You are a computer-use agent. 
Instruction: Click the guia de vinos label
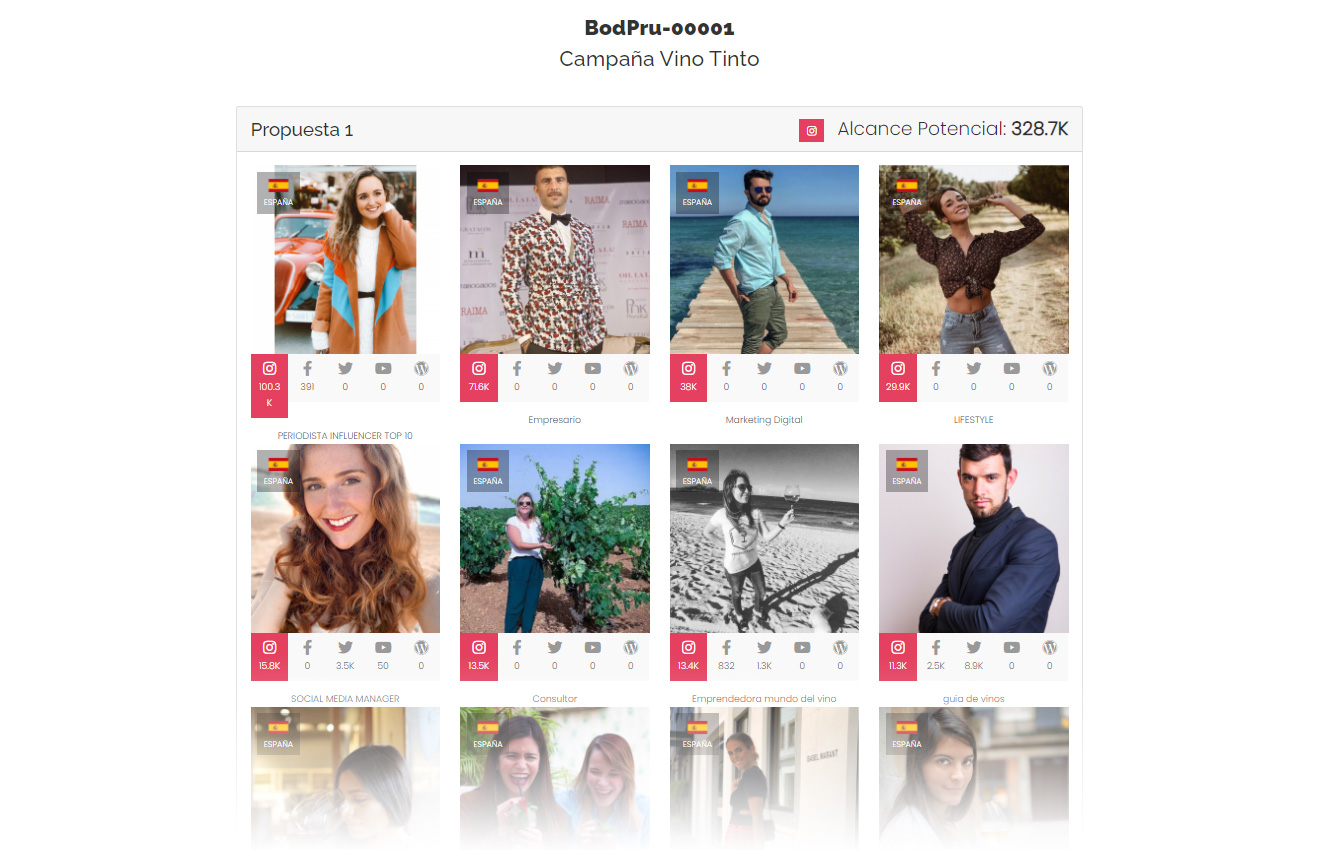(x=974, y=699)
